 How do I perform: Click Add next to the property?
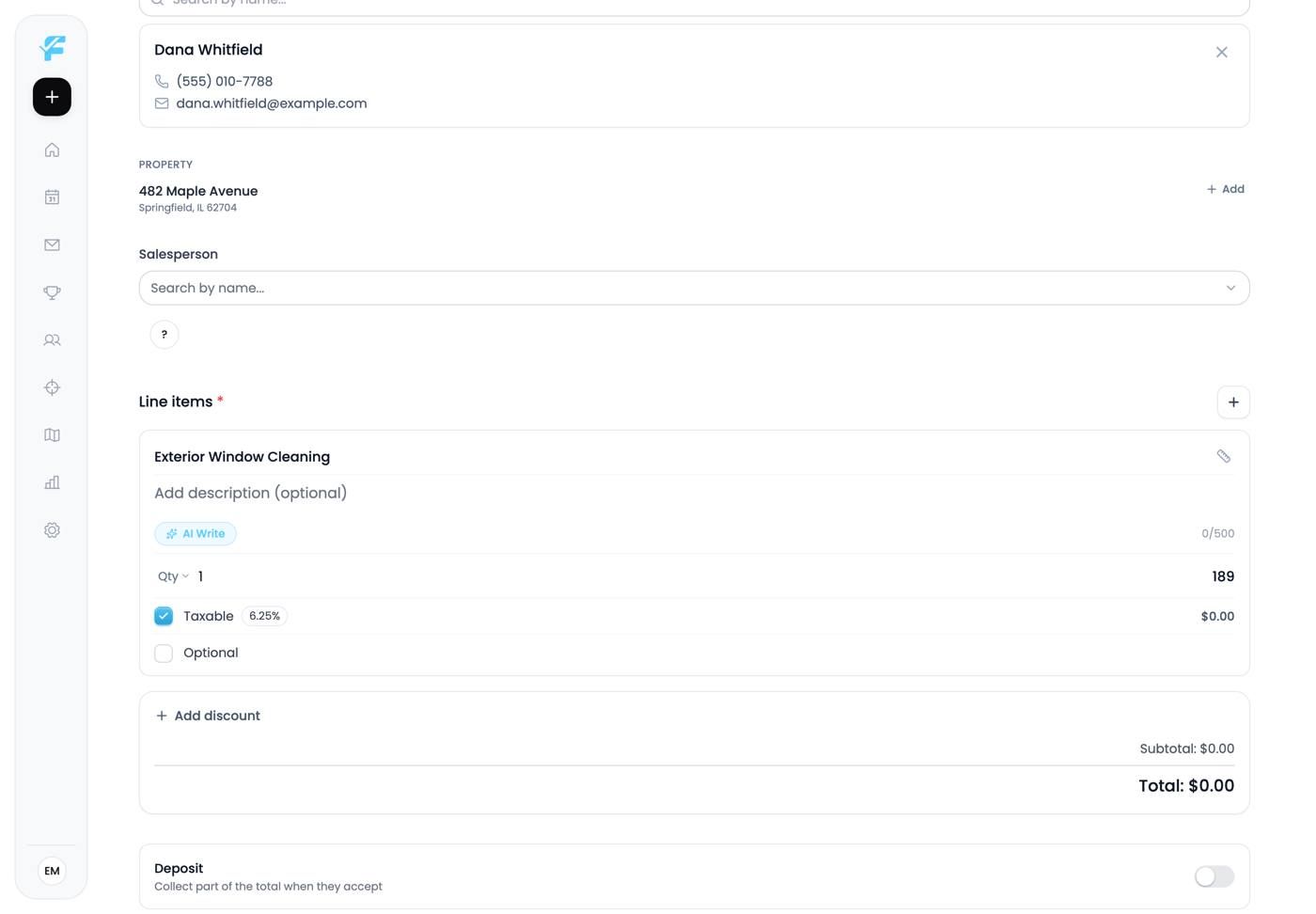1226,189
